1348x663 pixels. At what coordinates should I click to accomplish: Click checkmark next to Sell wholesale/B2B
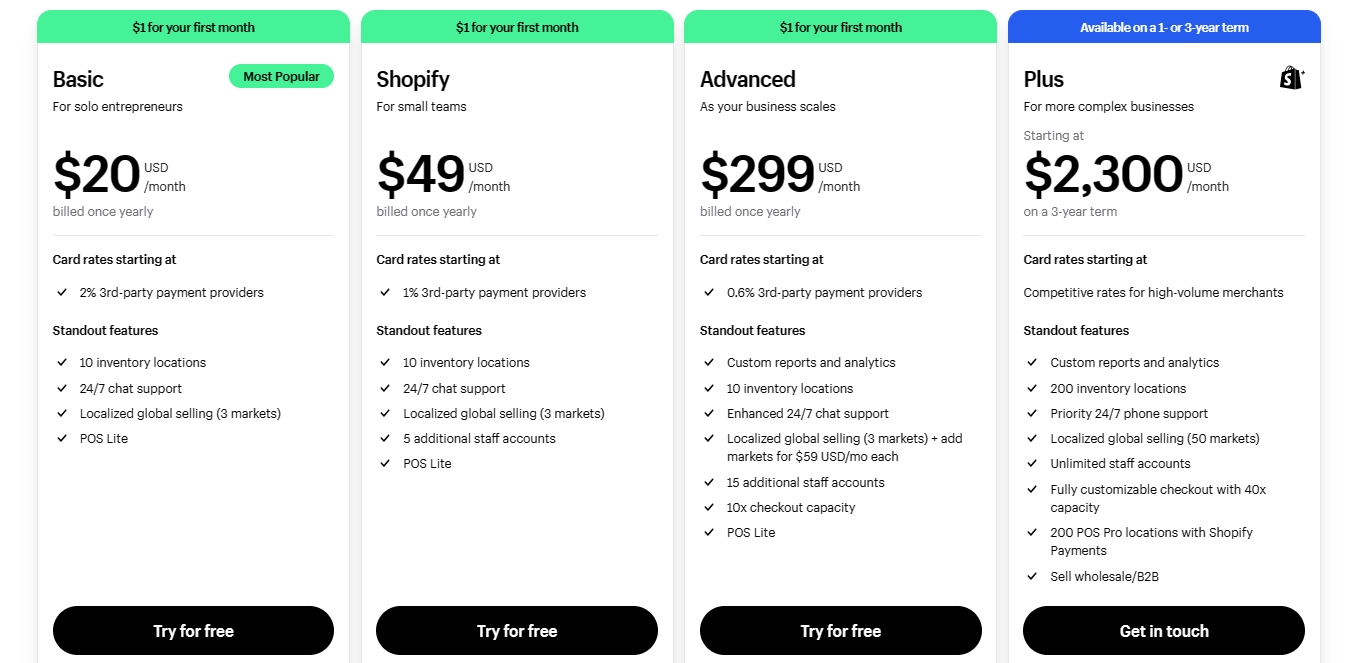(1033, 576)
